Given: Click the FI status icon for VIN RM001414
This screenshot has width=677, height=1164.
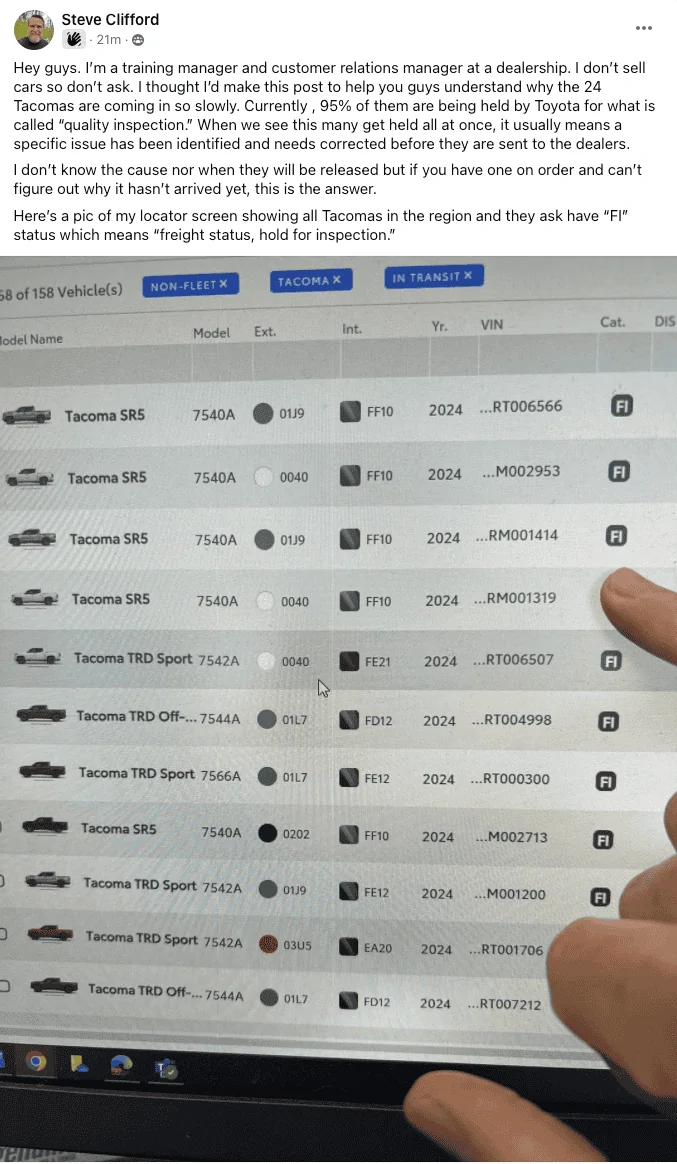Looking at the screenshot, I should [x=615, y=535].
